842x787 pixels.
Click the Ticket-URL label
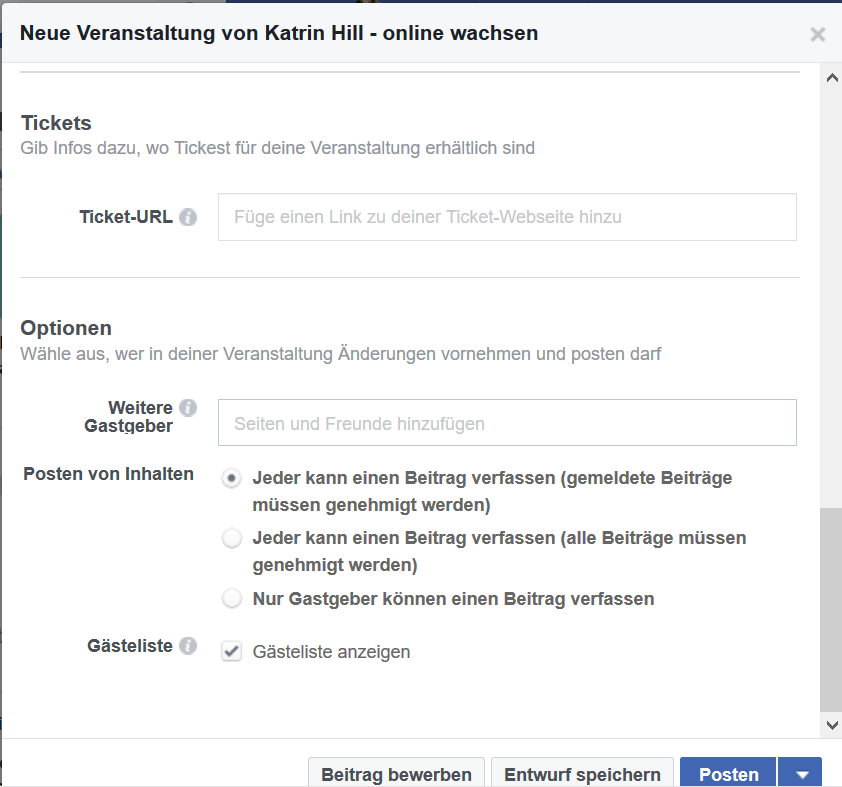pos(126,217)
